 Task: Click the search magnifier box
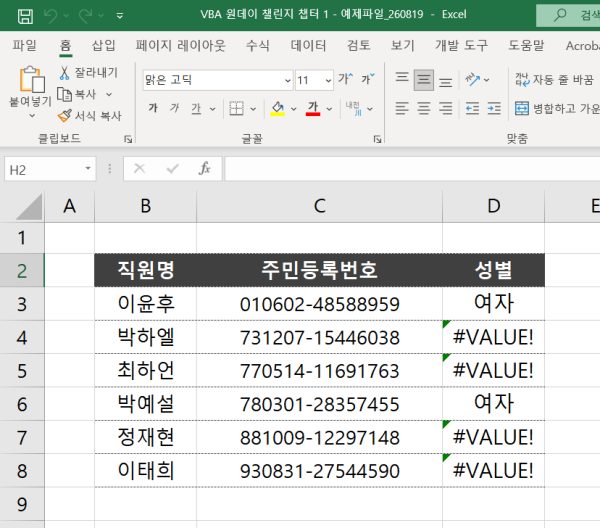click(568, 15)
